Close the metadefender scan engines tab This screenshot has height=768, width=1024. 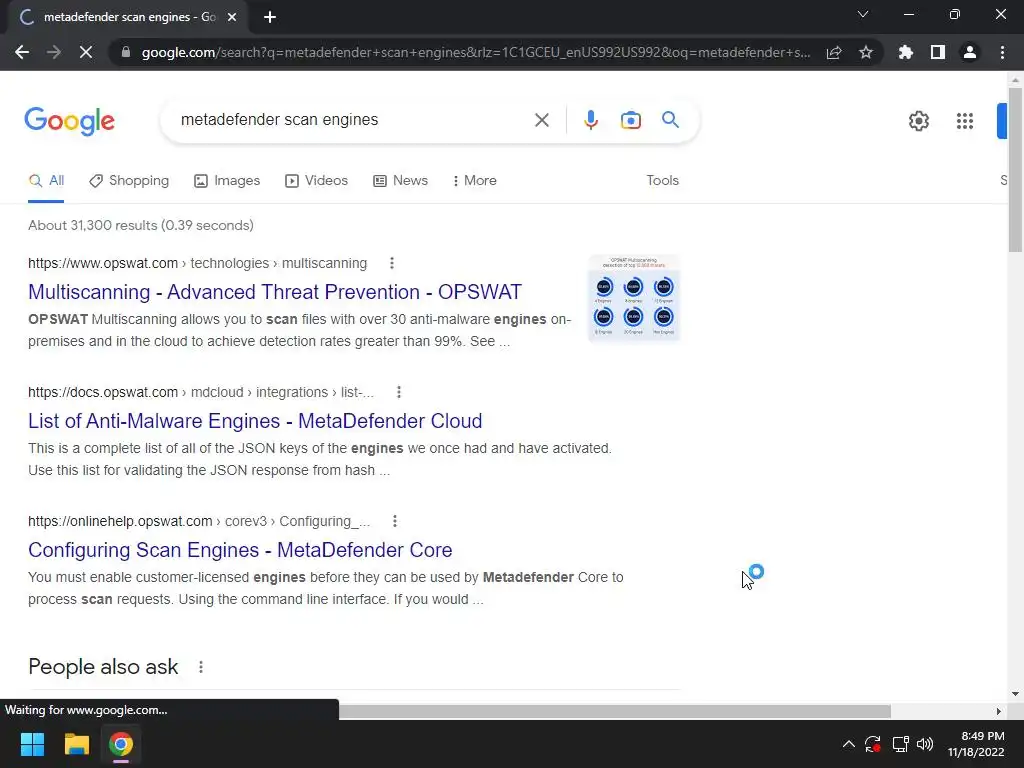tap(232, 17)
